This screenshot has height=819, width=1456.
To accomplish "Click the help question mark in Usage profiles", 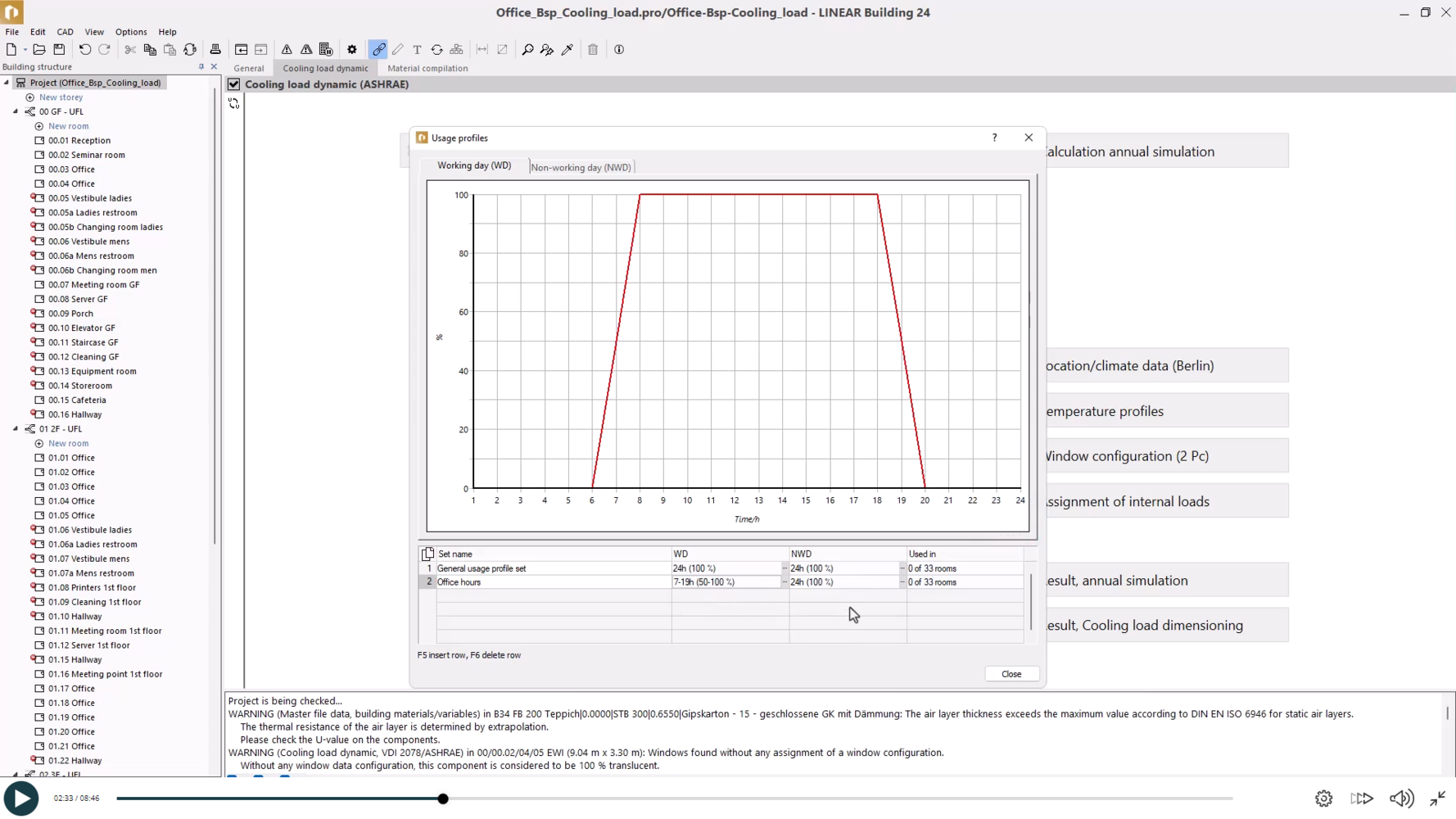I will click(x=995, y=138).
